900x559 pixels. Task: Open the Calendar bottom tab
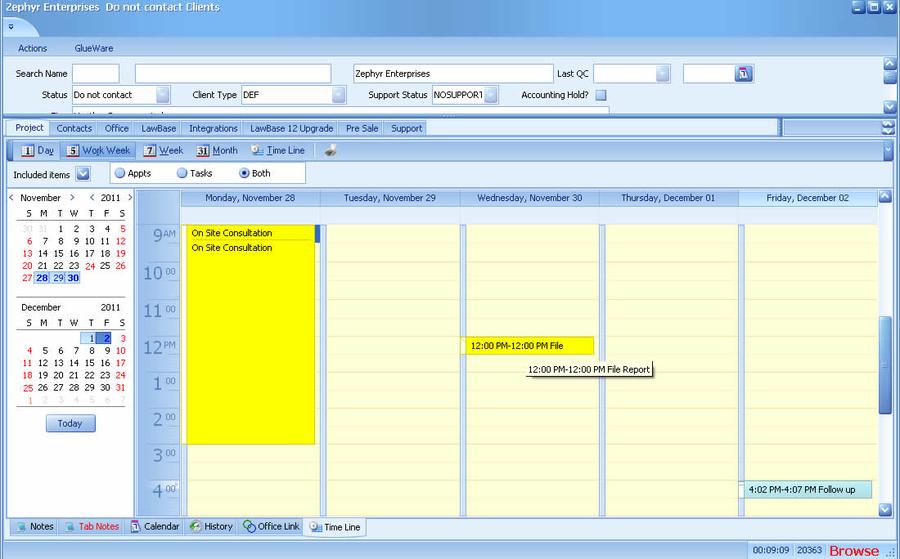154,526
